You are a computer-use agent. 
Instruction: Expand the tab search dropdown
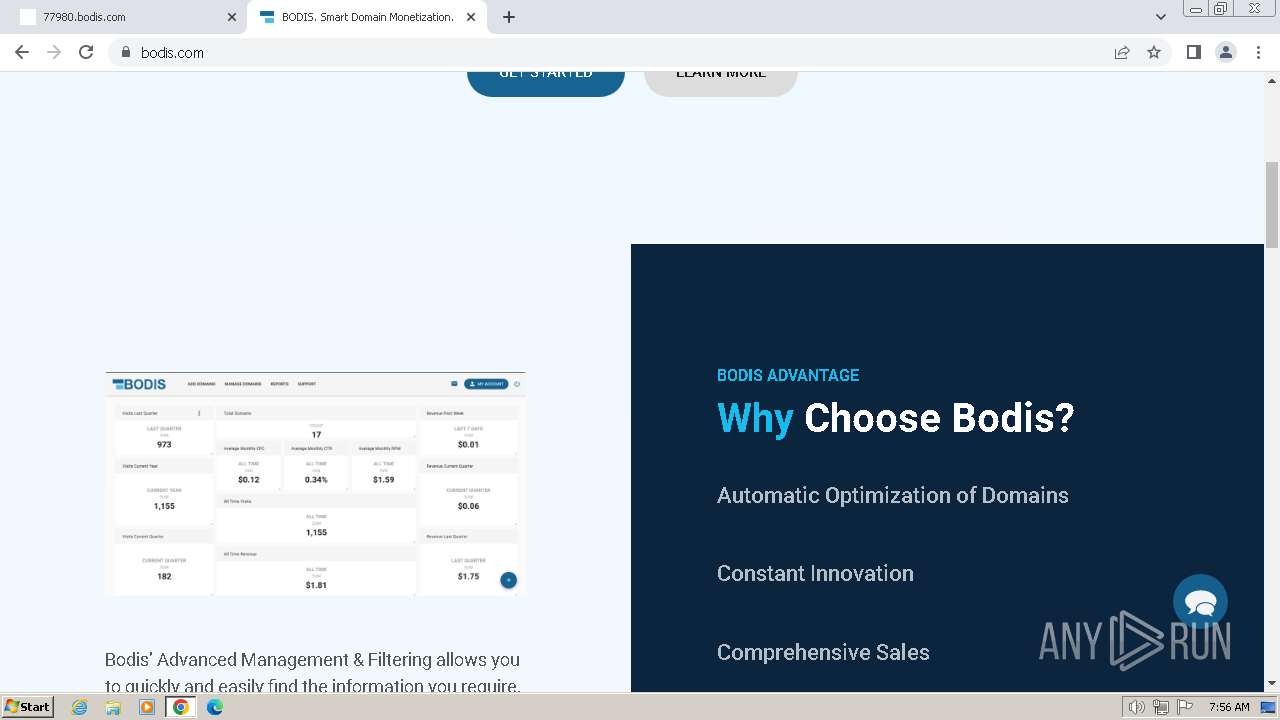[1161, 17]
